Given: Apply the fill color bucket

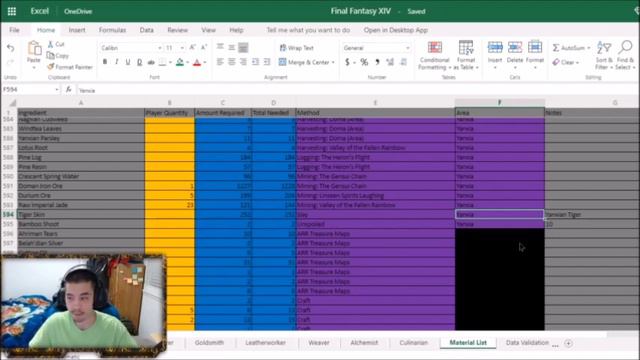Looking at the screenshot, I should point(180,62).
